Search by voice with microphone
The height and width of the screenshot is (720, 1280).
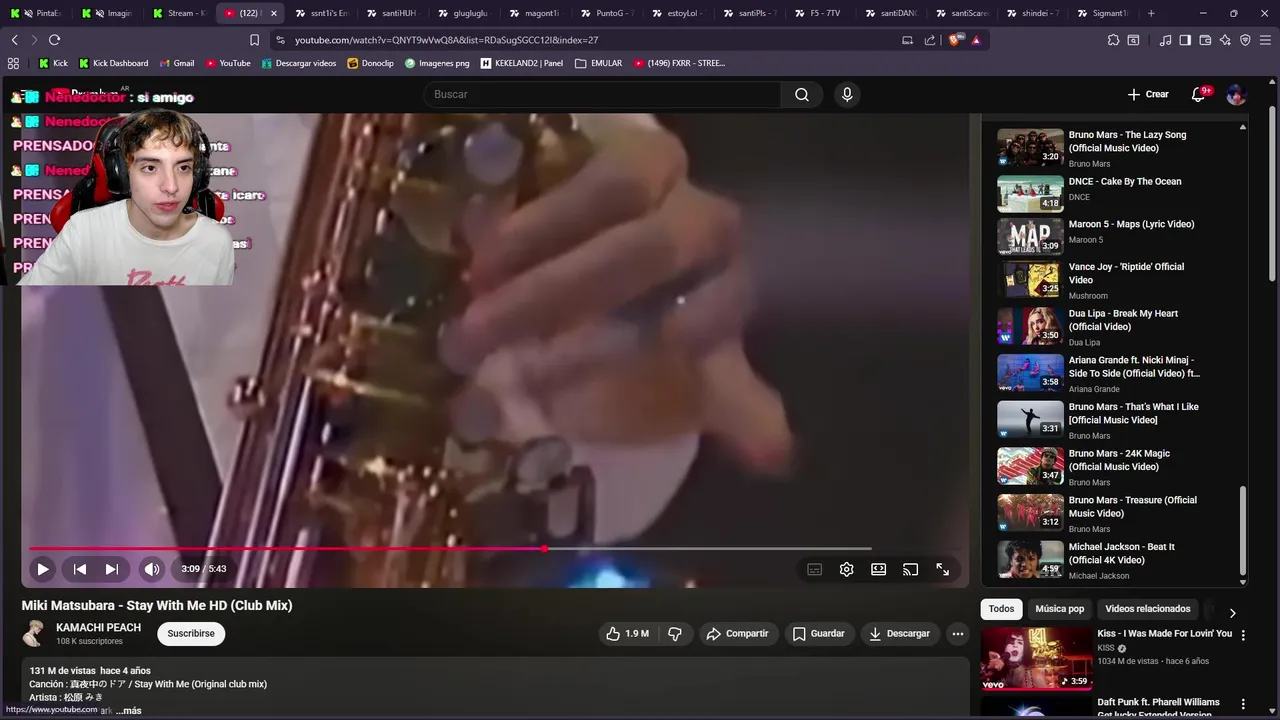(847, 94)
